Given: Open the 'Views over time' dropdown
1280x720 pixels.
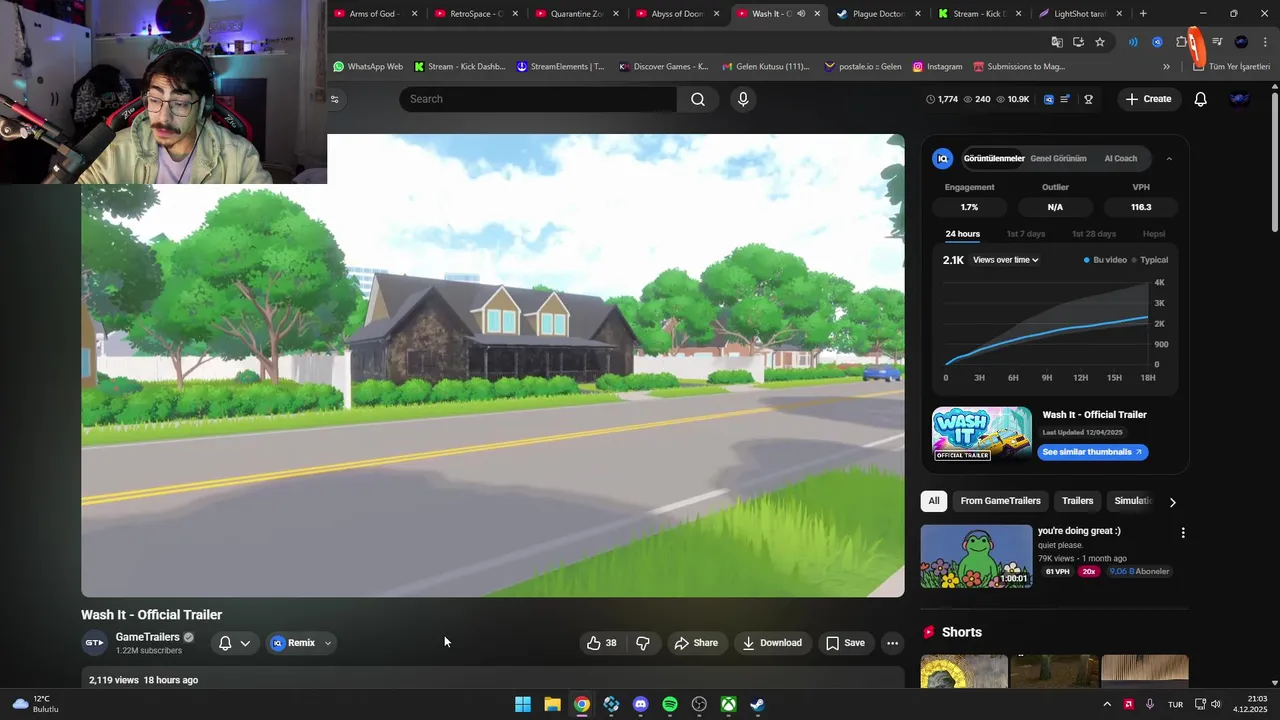Looking at the screenshot, I should (x=1005, y=260).
